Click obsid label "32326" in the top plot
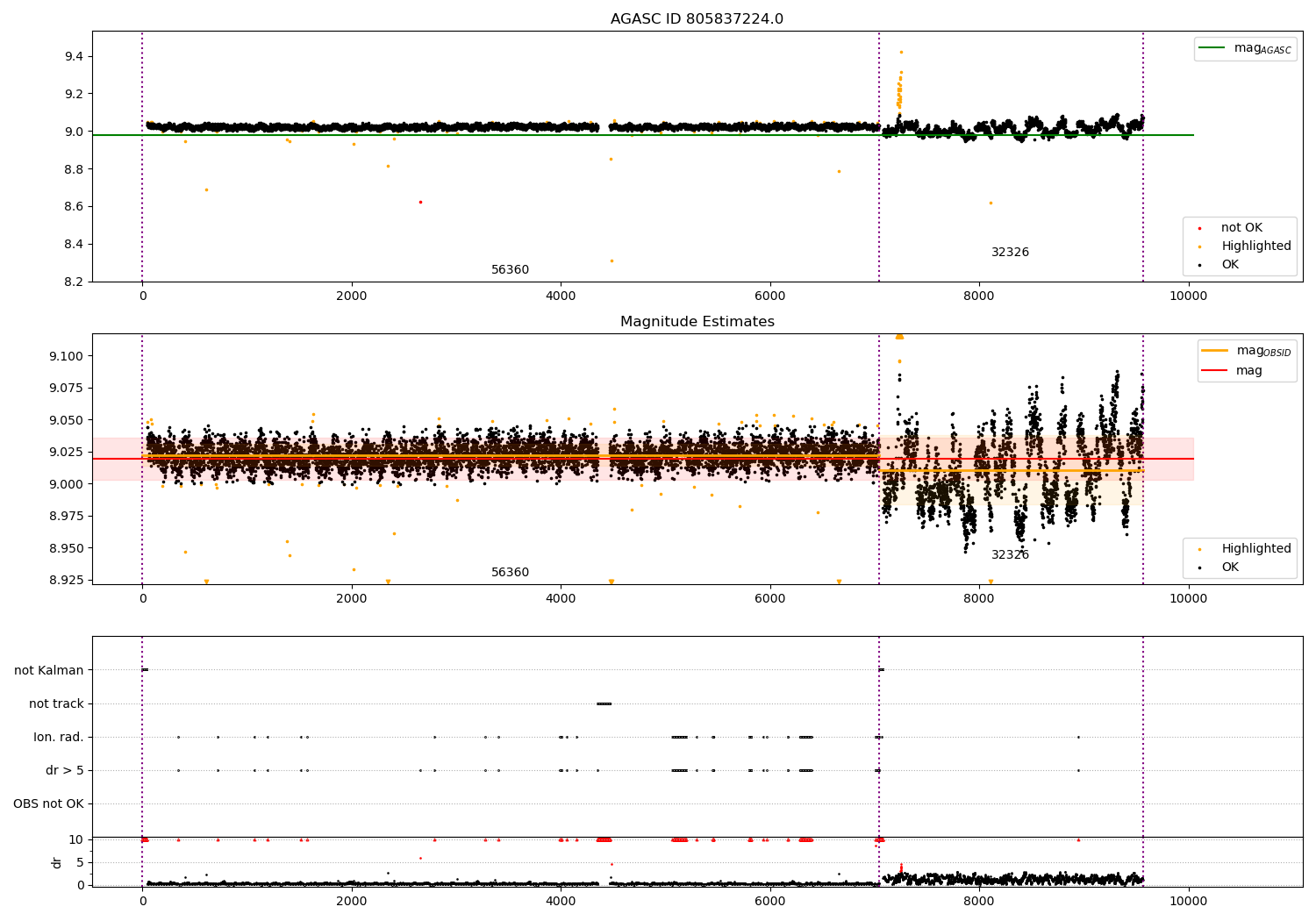The height and width of the screenshot is (921, 1316). tap(1010, 253)
